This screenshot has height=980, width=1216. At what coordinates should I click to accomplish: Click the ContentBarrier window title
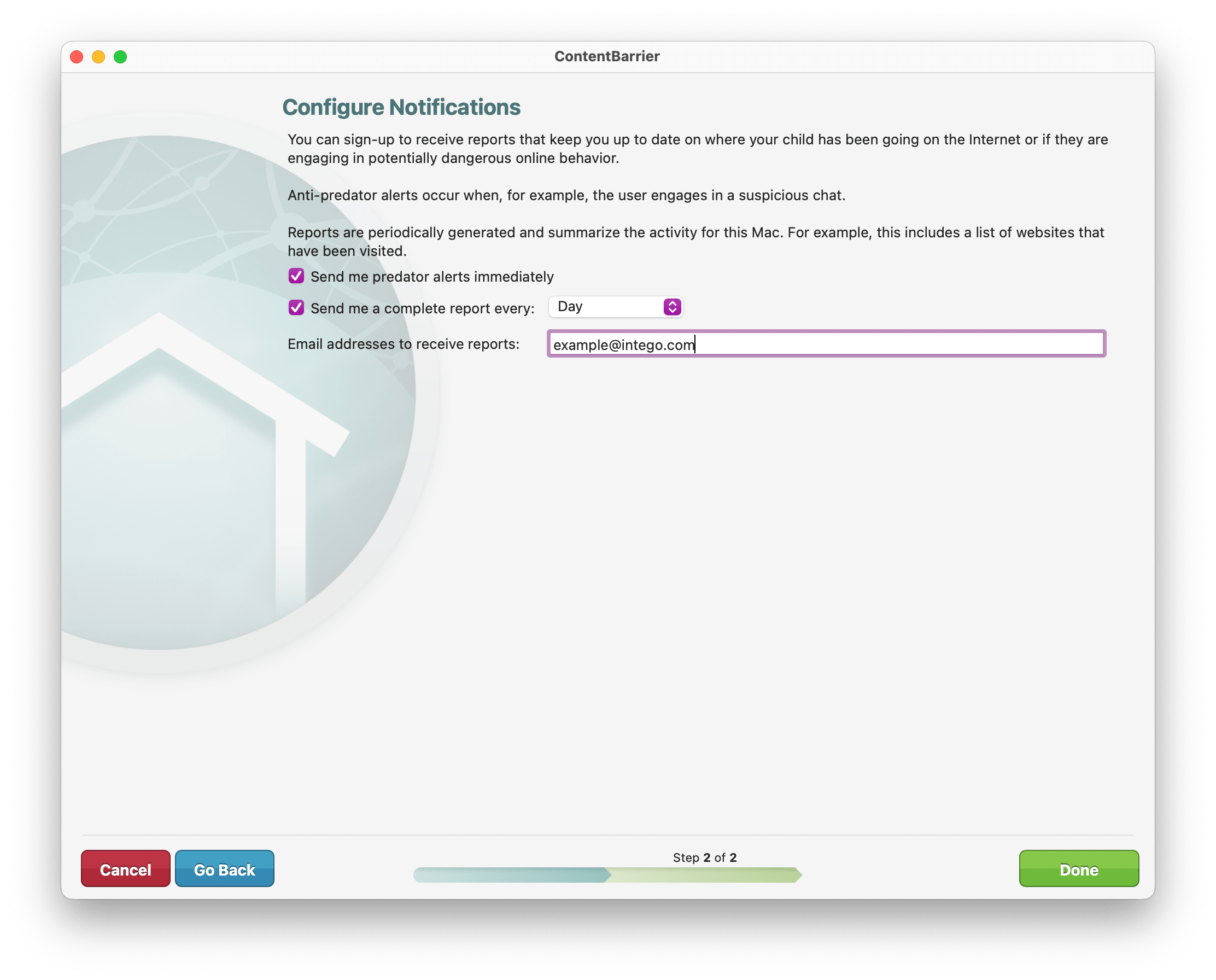click(606, 56)
